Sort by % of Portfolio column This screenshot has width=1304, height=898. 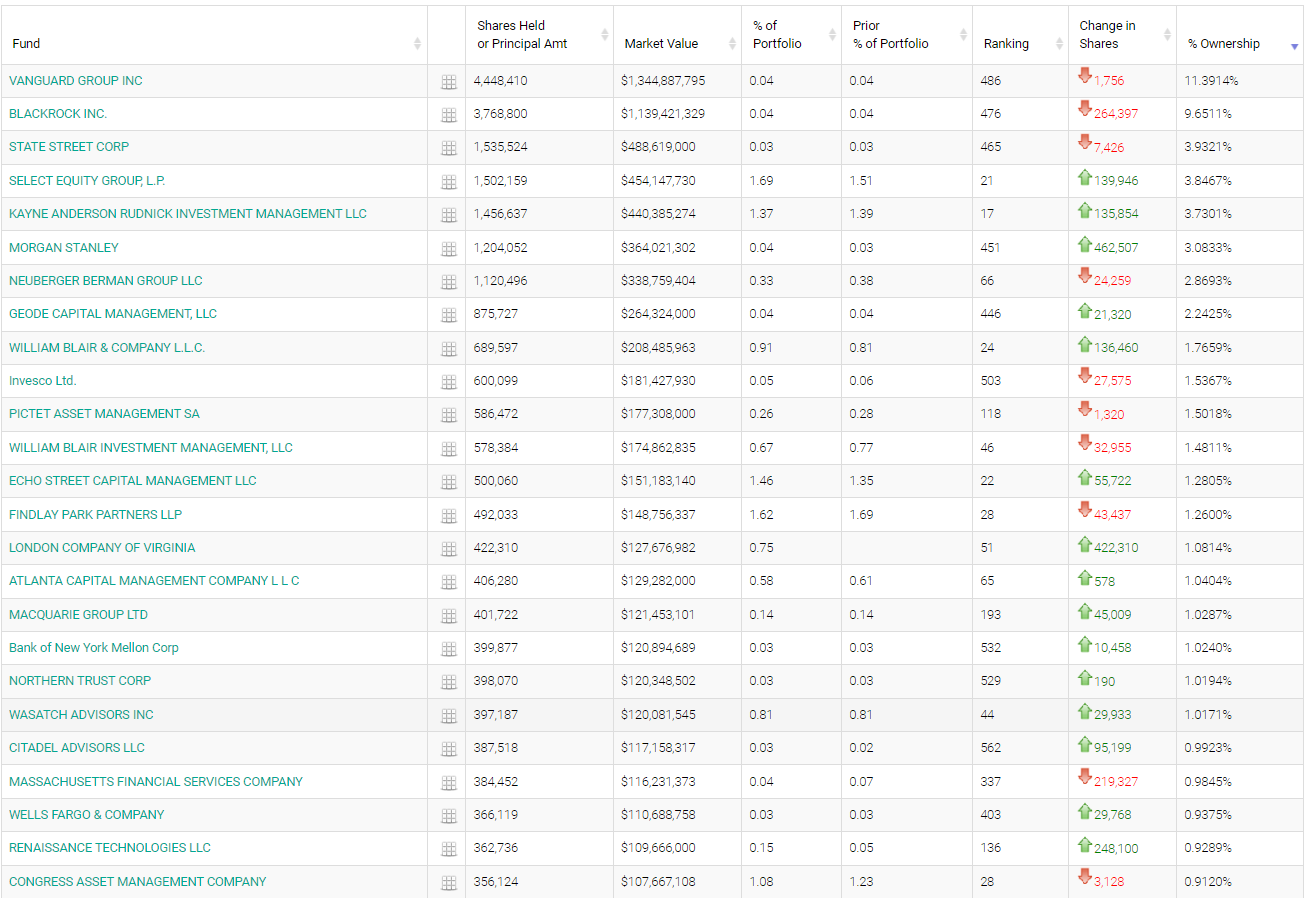[791, 35]
